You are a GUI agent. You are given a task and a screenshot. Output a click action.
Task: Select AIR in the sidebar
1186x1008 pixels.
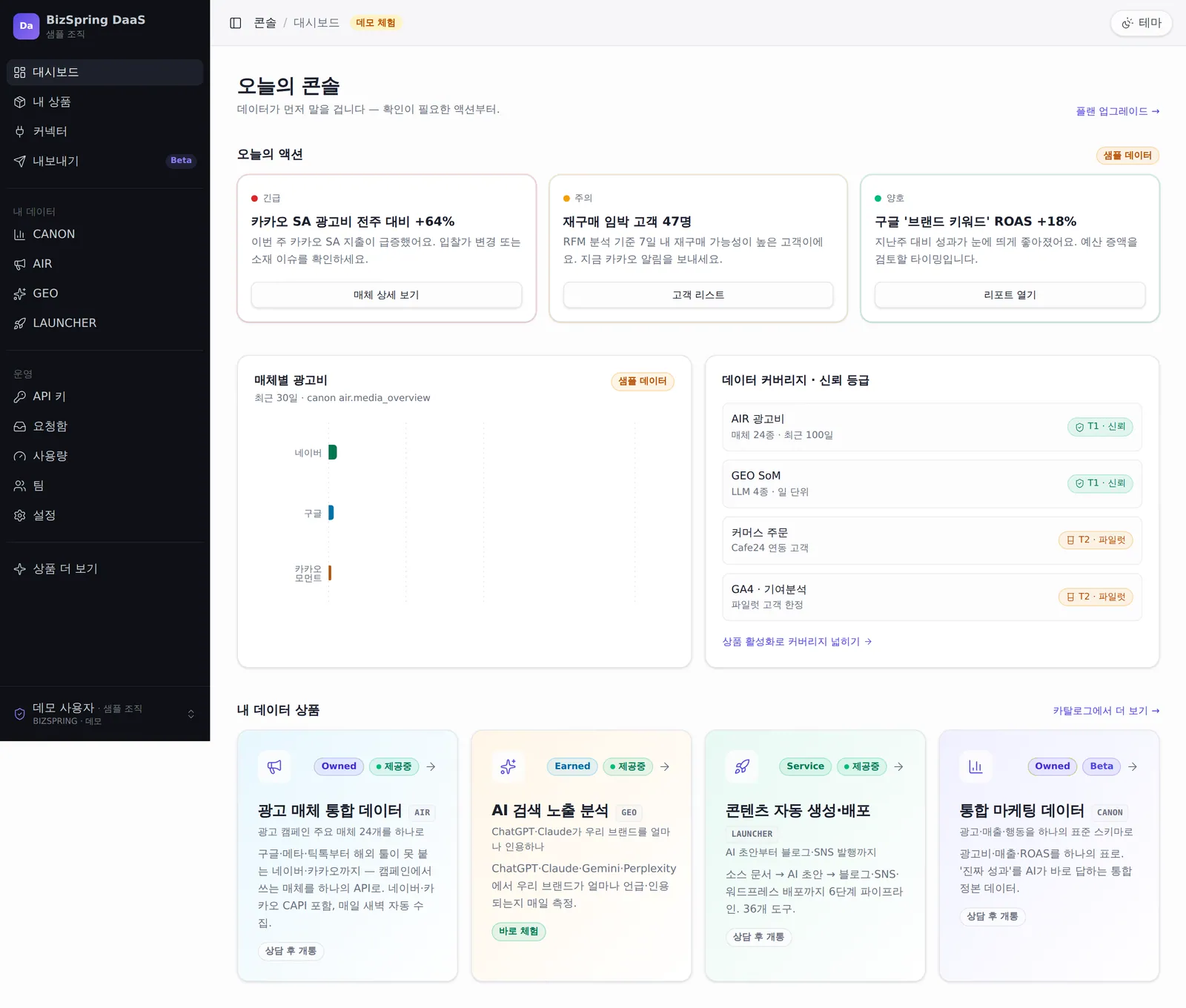pos(105,264)
